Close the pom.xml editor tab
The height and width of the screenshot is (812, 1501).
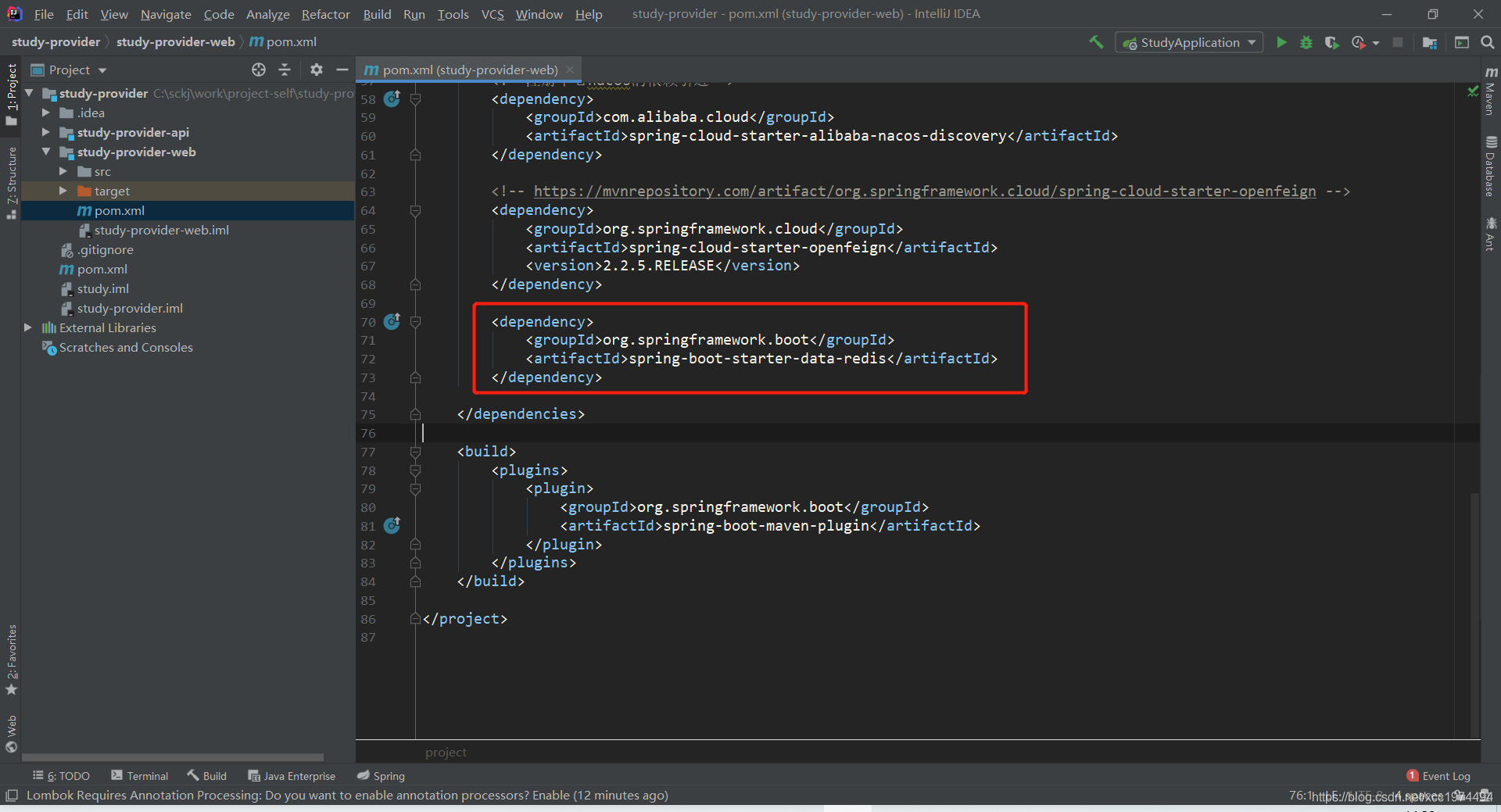(x=570, y=70)
